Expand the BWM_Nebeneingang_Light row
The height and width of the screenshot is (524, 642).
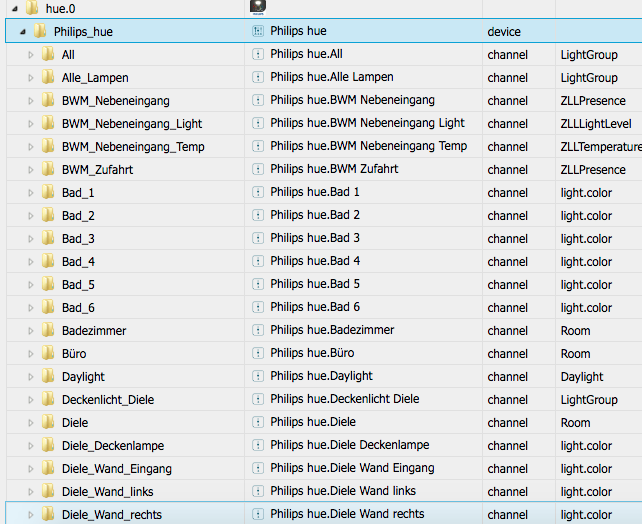point(31,123)
